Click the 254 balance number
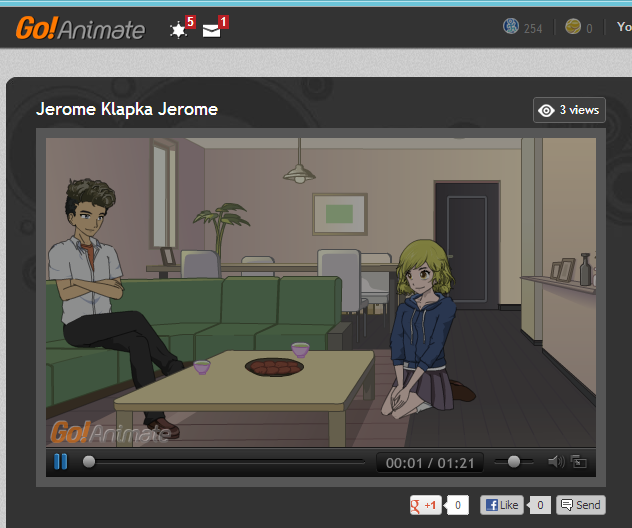 pos(533,29)
